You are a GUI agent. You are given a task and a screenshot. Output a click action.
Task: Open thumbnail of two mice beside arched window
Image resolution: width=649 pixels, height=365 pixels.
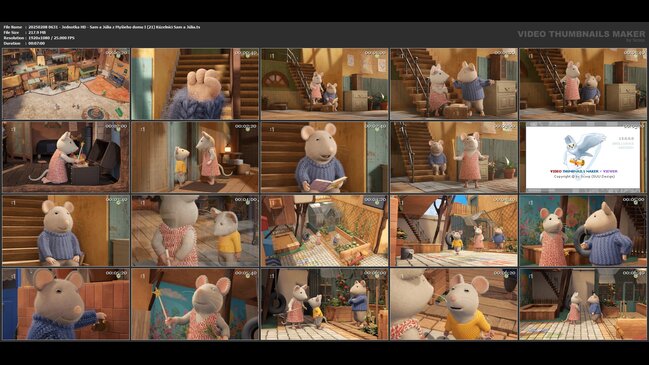(x=324, y=84)
